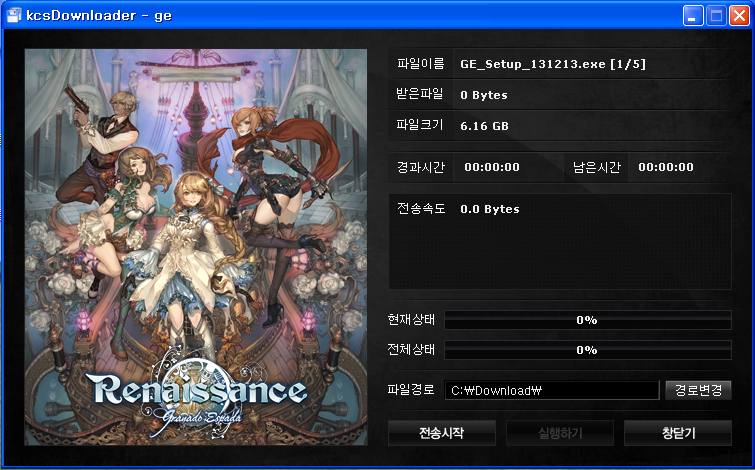Click the C:\Download\ file path field
This screenshot has width=755, height=470.
pos(551,390)
